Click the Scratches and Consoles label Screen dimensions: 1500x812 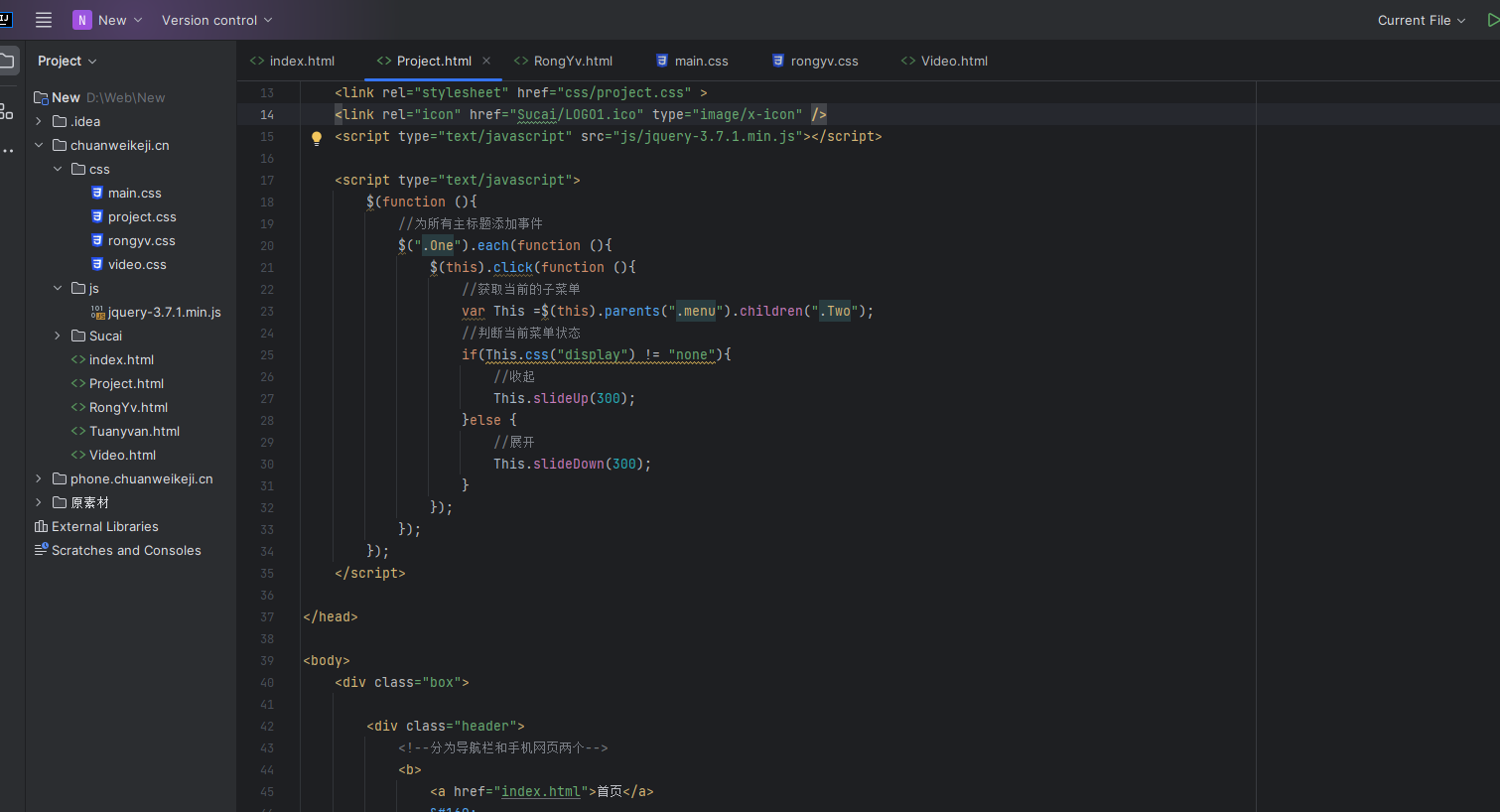pos(126,550)
